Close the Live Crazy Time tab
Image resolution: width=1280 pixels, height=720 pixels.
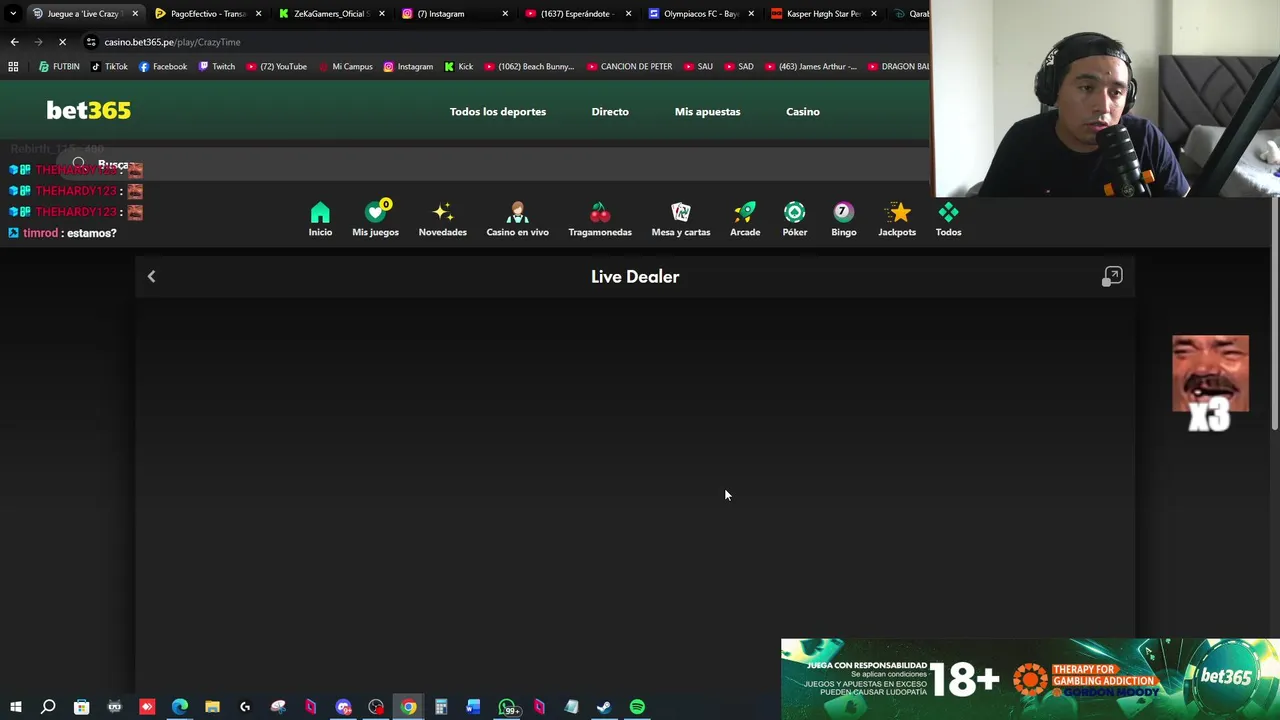(134, 14)
